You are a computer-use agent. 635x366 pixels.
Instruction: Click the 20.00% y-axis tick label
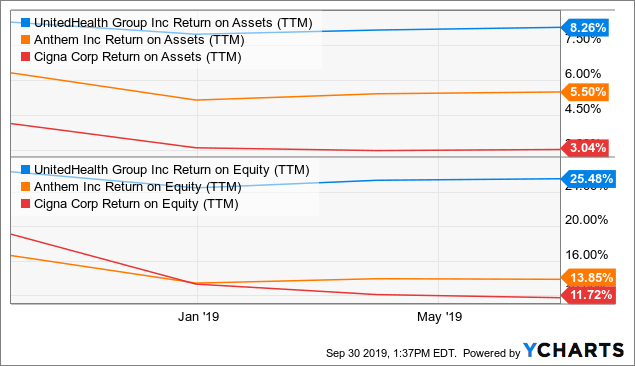point(586,220)
